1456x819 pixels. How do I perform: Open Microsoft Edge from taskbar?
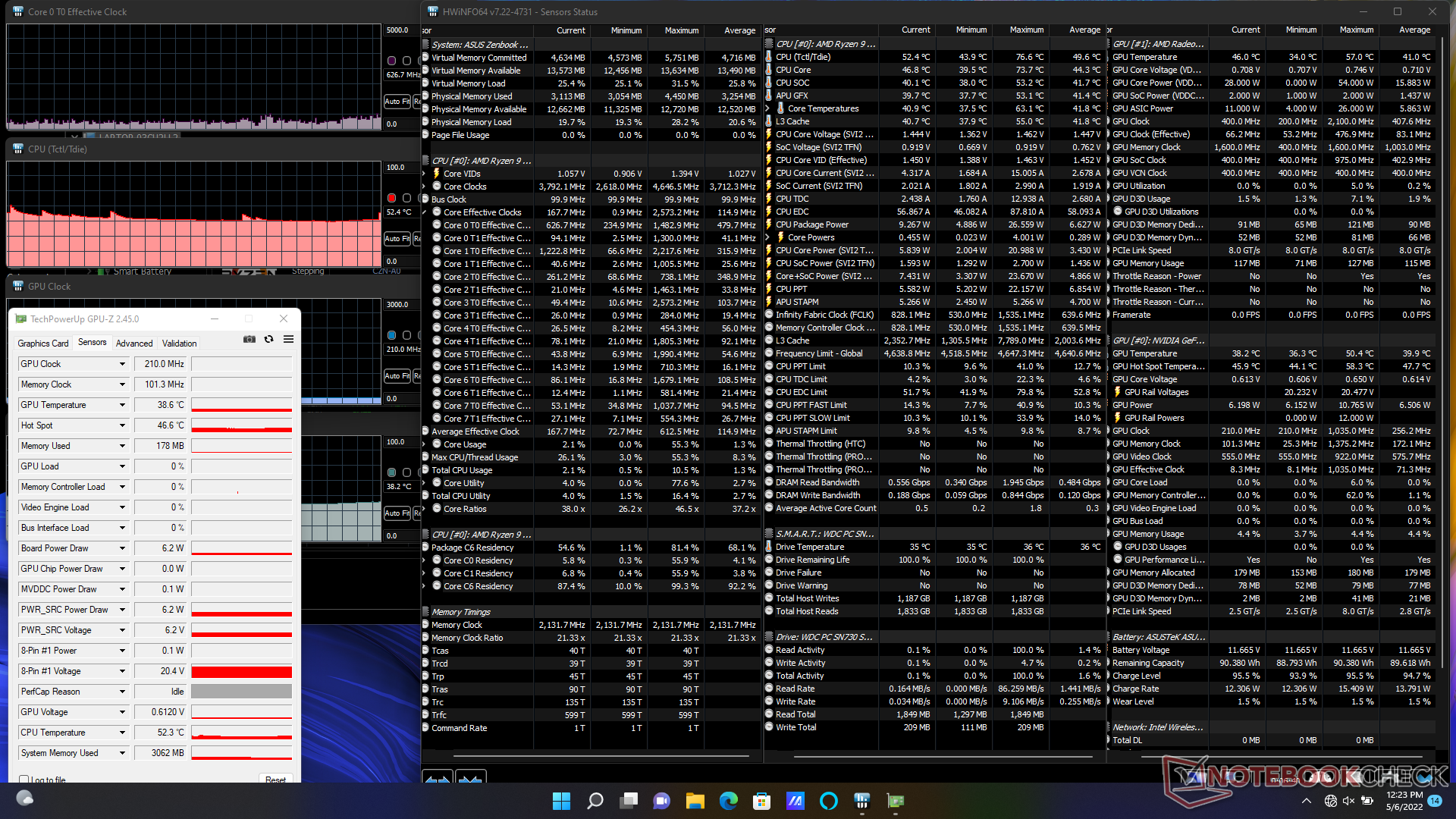[728, 801]
